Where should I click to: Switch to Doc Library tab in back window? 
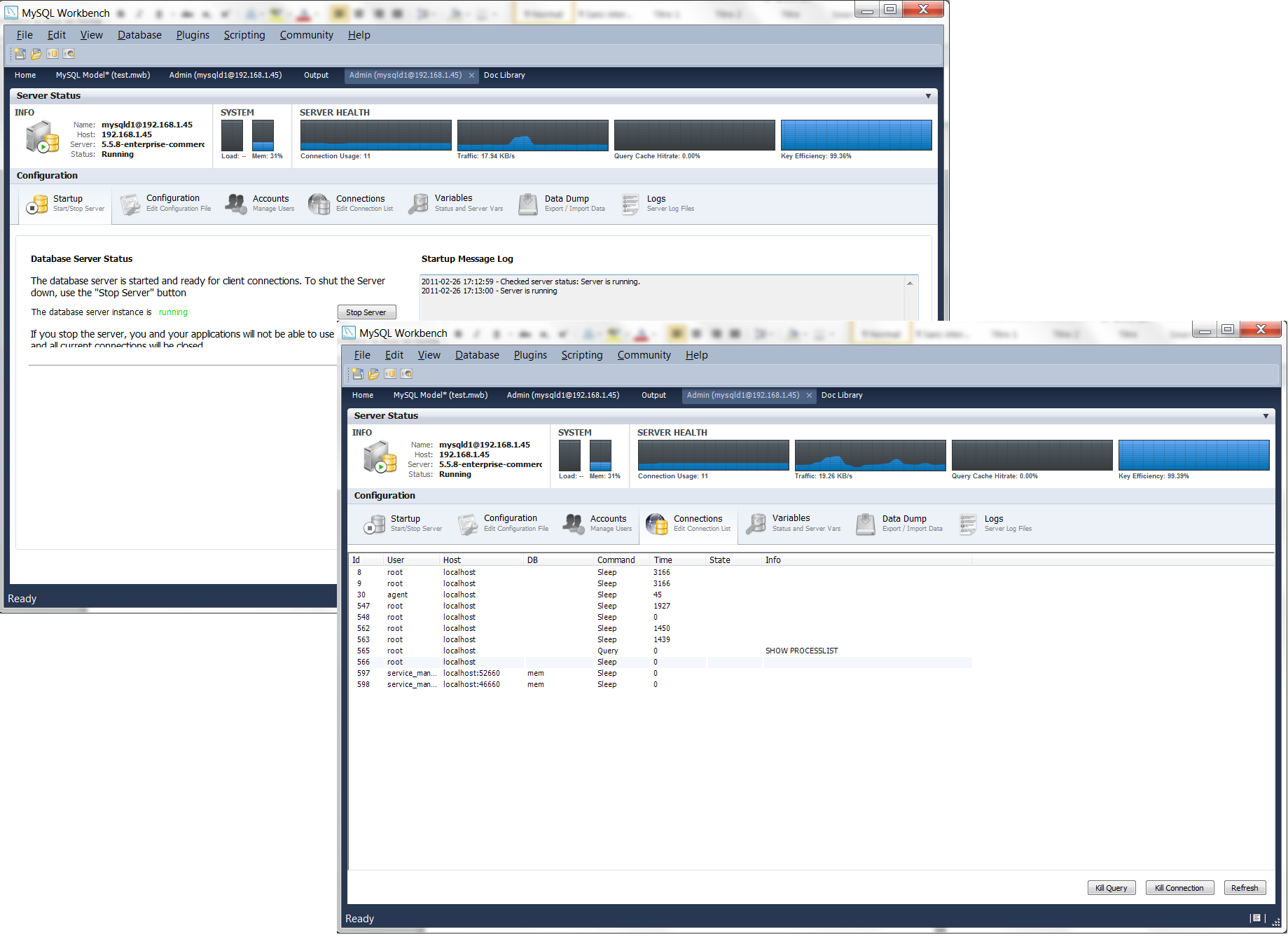click(504, 76)
